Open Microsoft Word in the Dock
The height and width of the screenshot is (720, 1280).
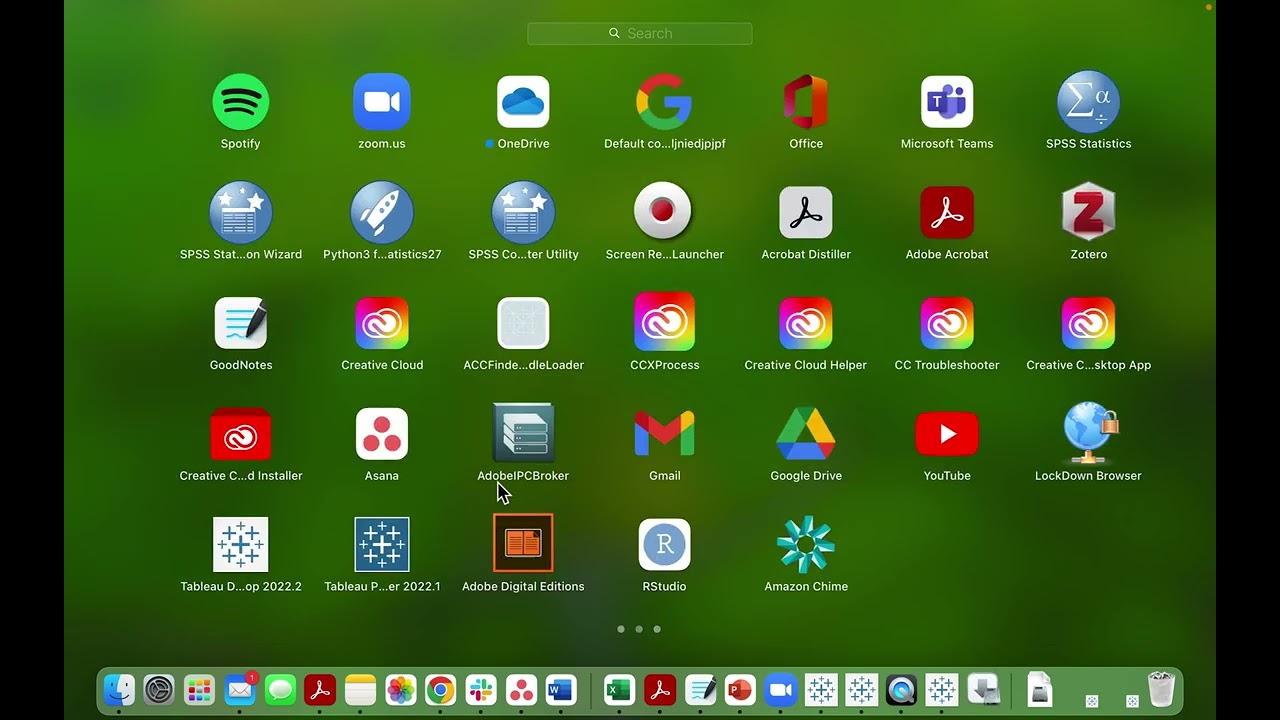tap(561, 690)
